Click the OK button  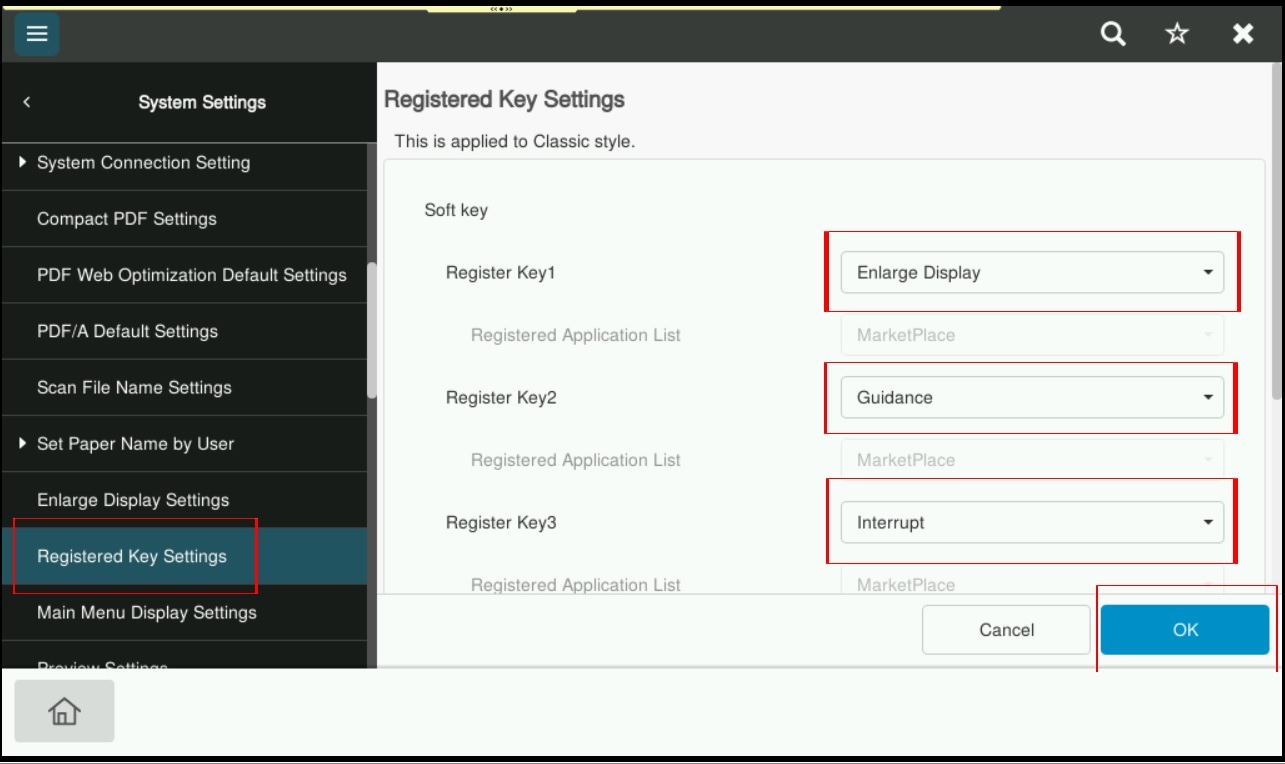1185,630
